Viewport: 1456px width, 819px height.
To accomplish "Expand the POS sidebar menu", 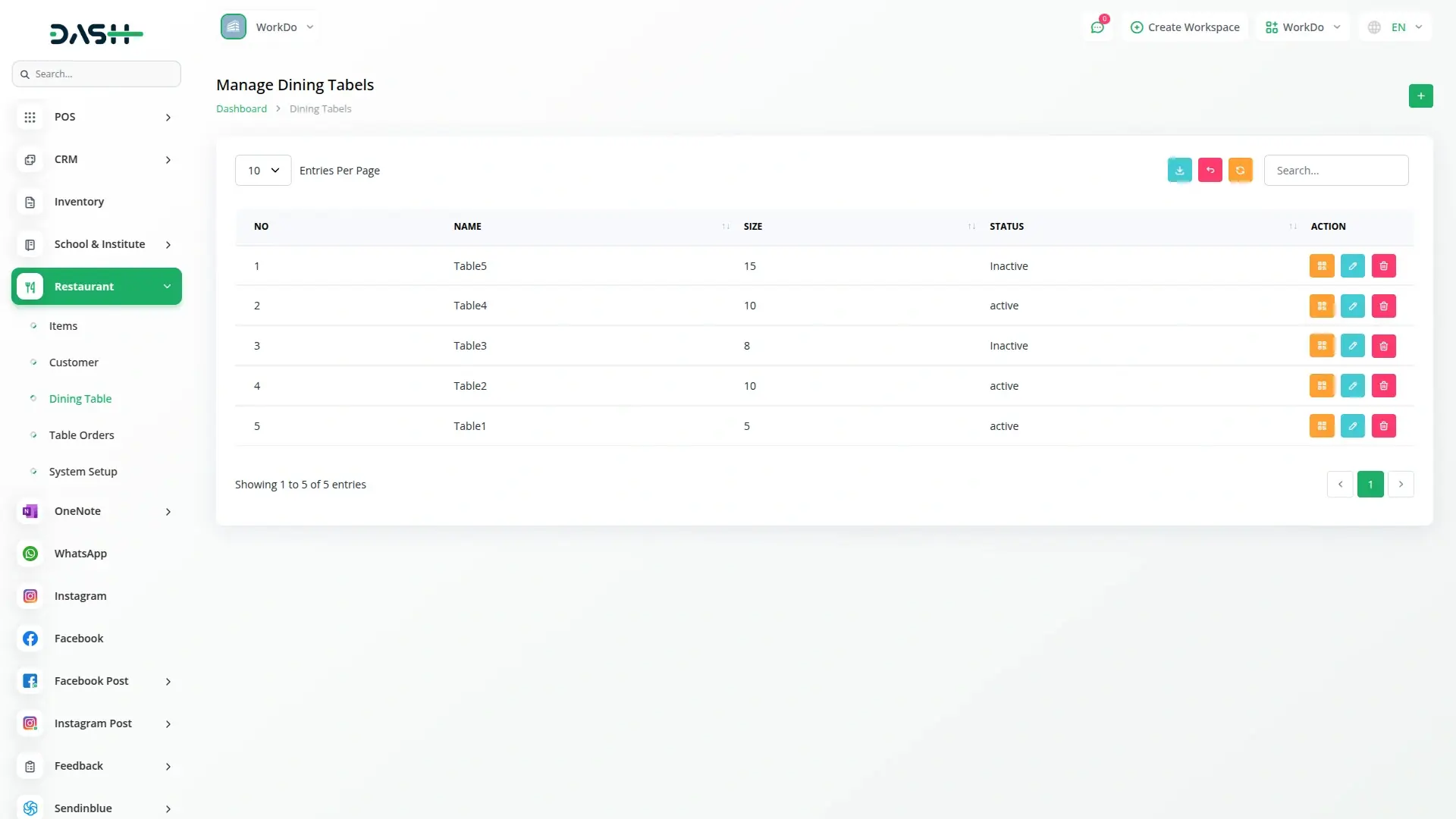I will click(96, 117).
